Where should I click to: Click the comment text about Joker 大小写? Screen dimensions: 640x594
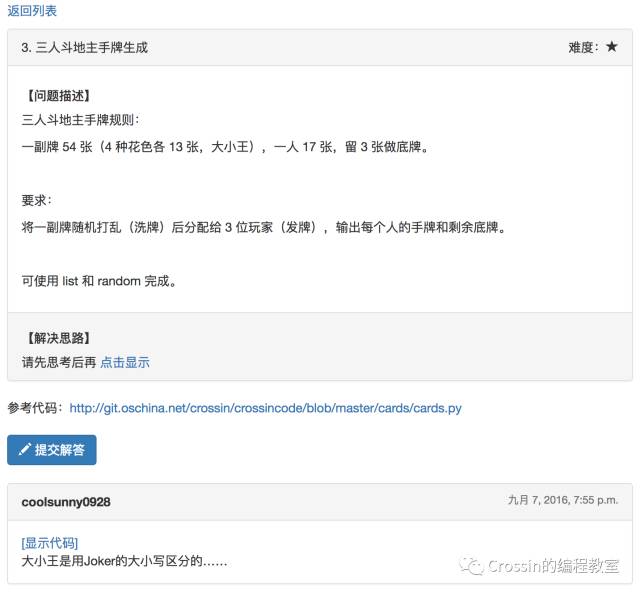(124, 561)
